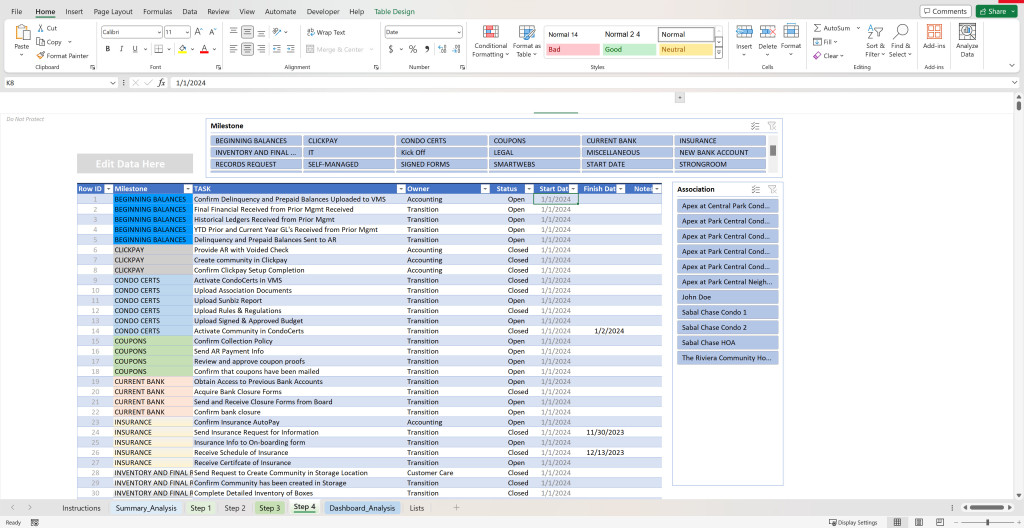Switch to Page Layout view in status bar
This screenshot has height=528, width=1024.
919,522
